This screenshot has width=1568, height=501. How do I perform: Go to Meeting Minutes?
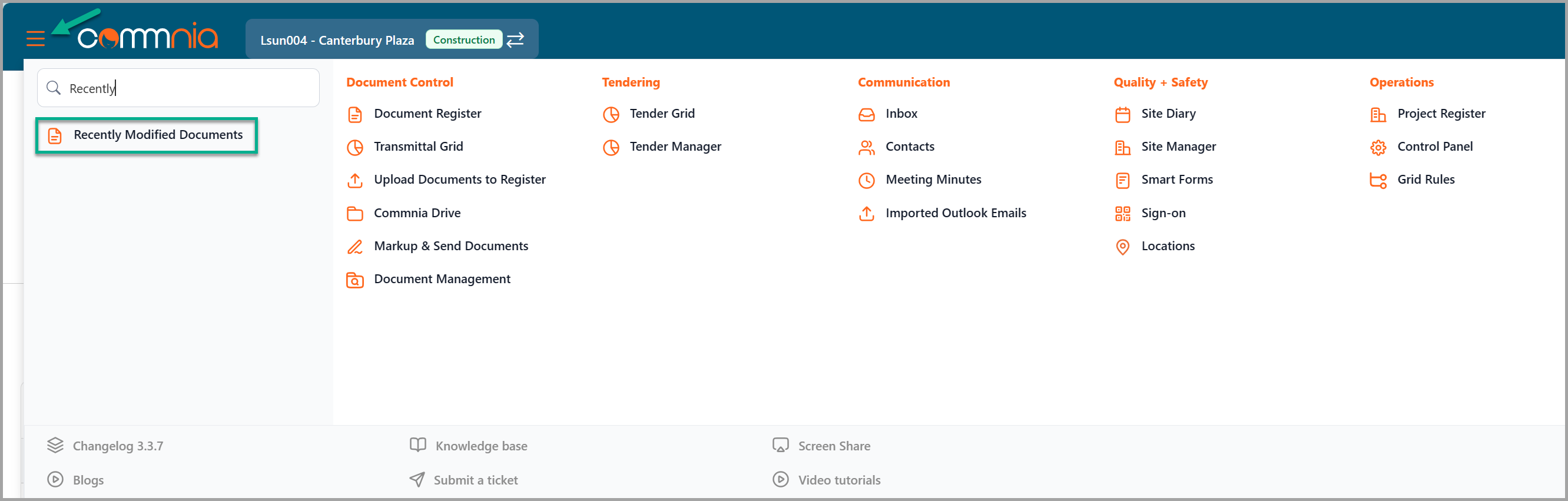coord(933,180)
